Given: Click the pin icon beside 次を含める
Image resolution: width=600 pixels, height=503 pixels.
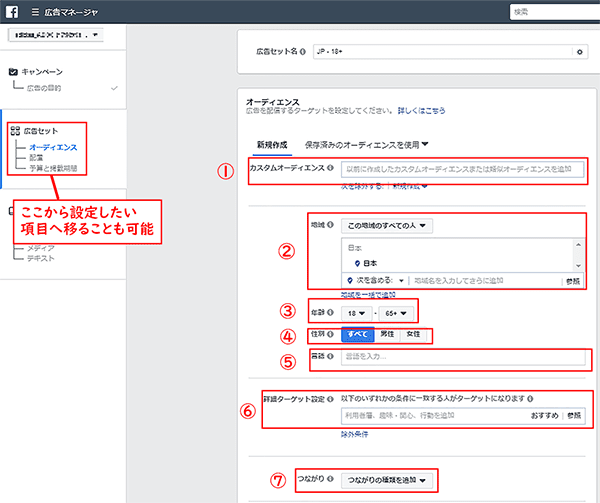Looking at the screenshot, I should [349, 280].
